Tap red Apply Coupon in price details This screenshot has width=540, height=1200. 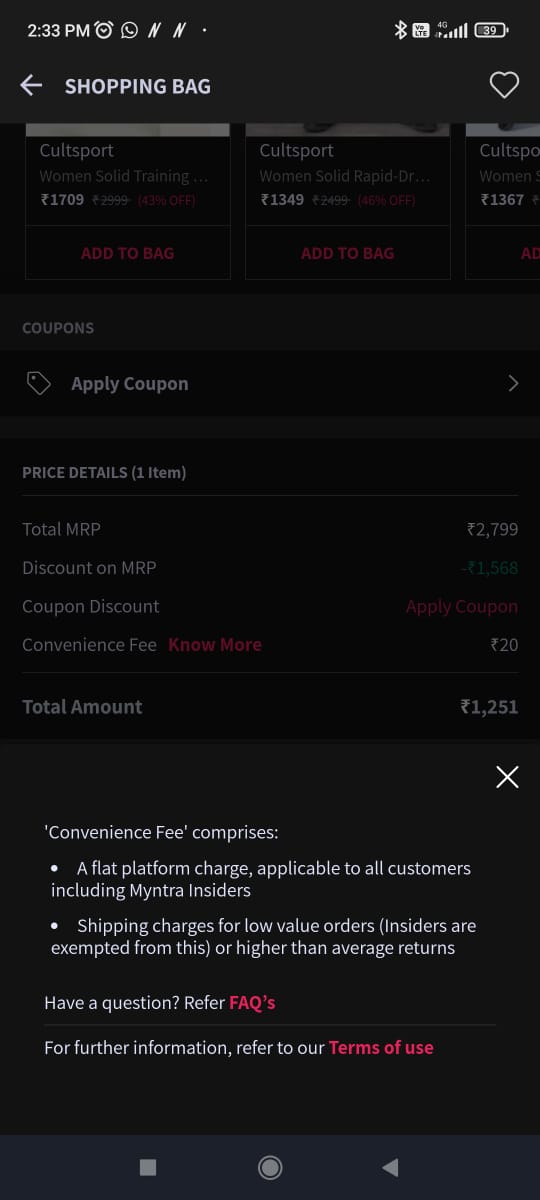coord(462,606)
